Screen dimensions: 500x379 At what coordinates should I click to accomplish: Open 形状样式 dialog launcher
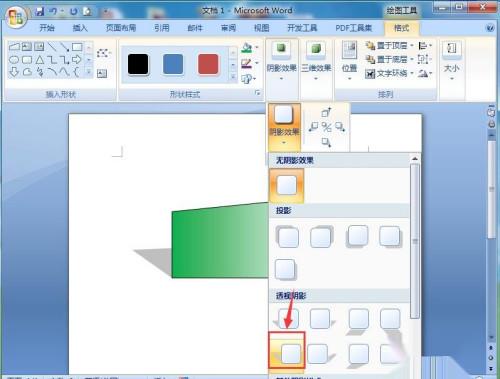point(258,93)
